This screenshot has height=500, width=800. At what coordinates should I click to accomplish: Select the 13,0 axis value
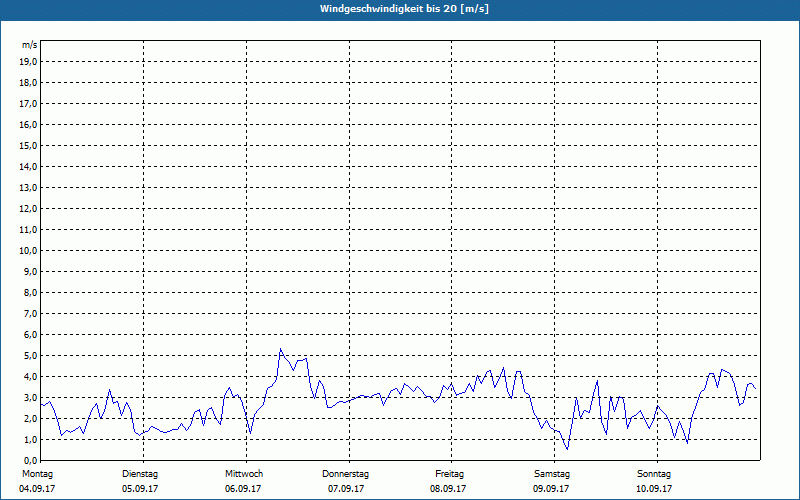point(29,188)
